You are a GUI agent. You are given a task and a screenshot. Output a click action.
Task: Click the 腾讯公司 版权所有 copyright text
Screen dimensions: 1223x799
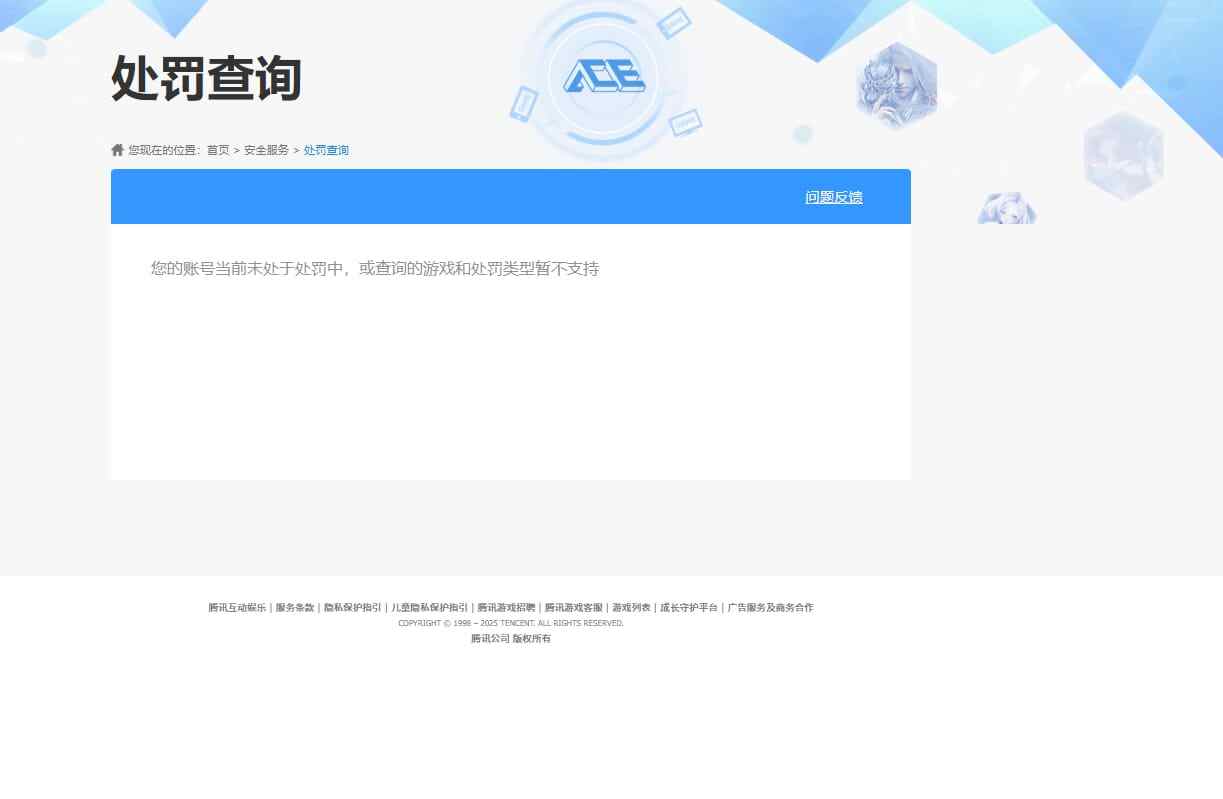point(510,639)
